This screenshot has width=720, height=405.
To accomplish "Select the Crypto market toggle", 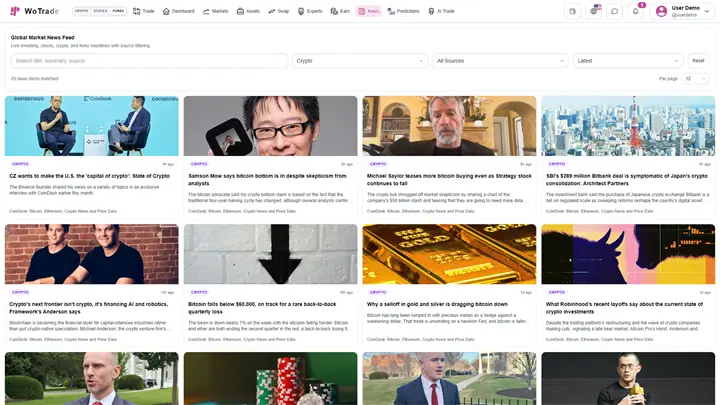I will [81, 11].
